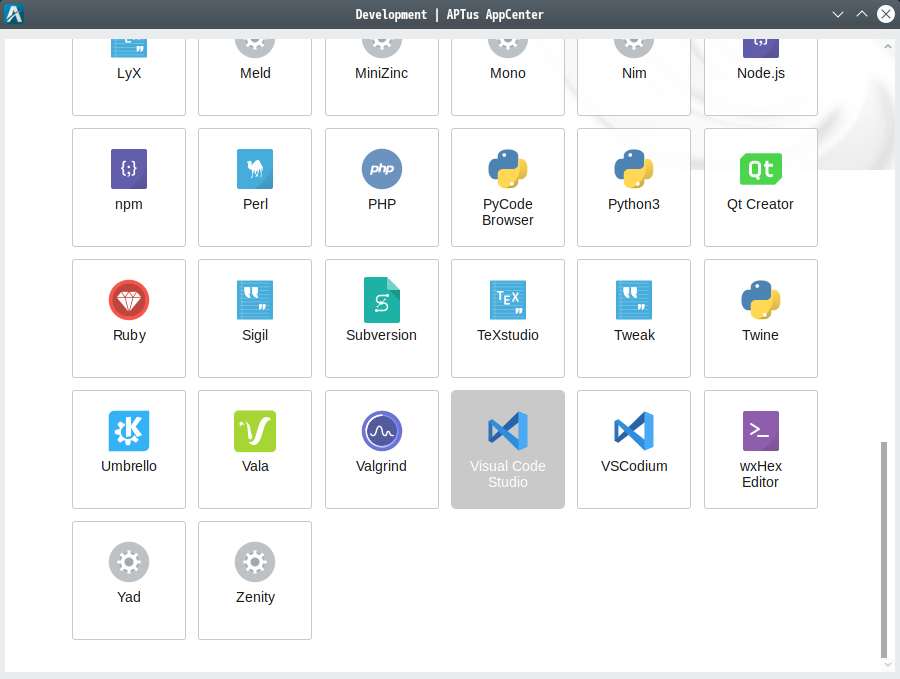The image size is (900, 679).
Task: Open the Subversion app icon
Action: coord(382,300)
